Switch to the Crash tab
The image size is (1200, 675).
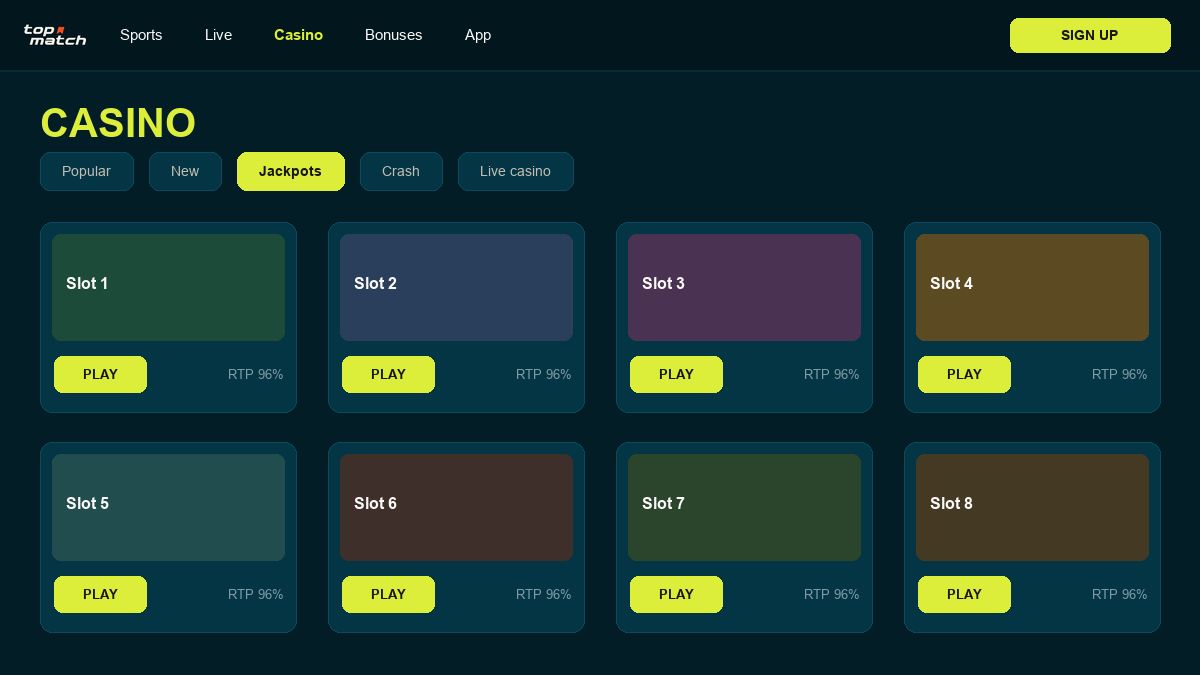tap(401, 171)
